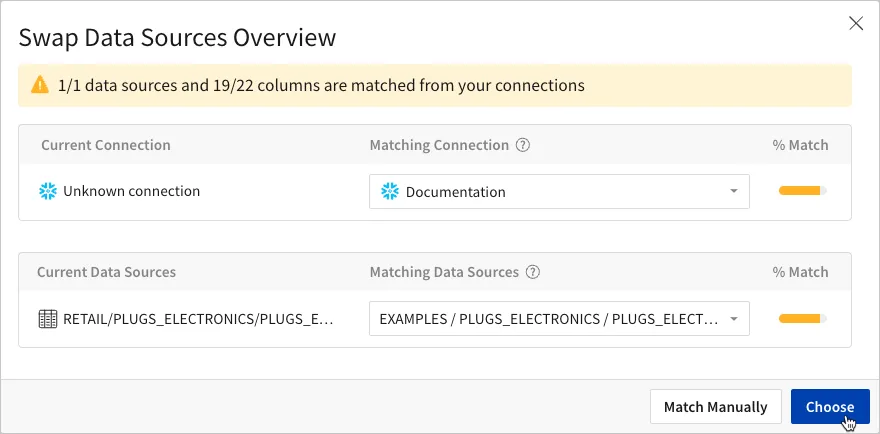Open the Matching Connection Documentation dropdown
The image size is (880, 434).
pyautogui.click(x=559, y=191)
